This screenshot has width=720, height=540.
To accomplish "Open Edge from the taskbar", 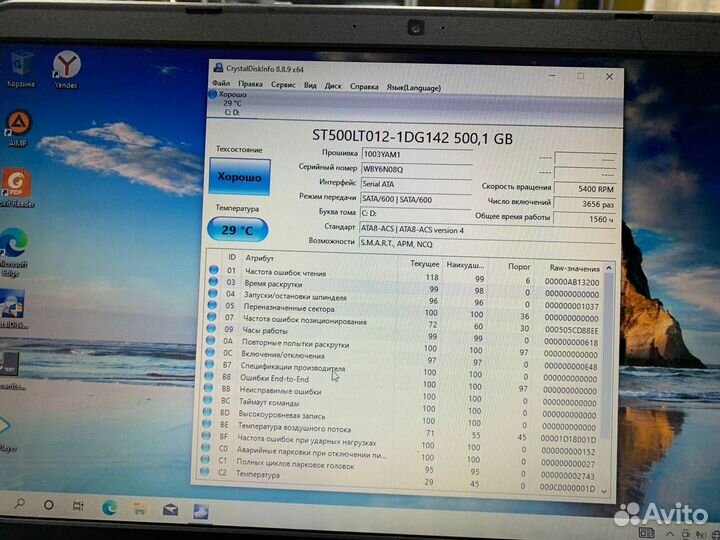I will point(109,508).
